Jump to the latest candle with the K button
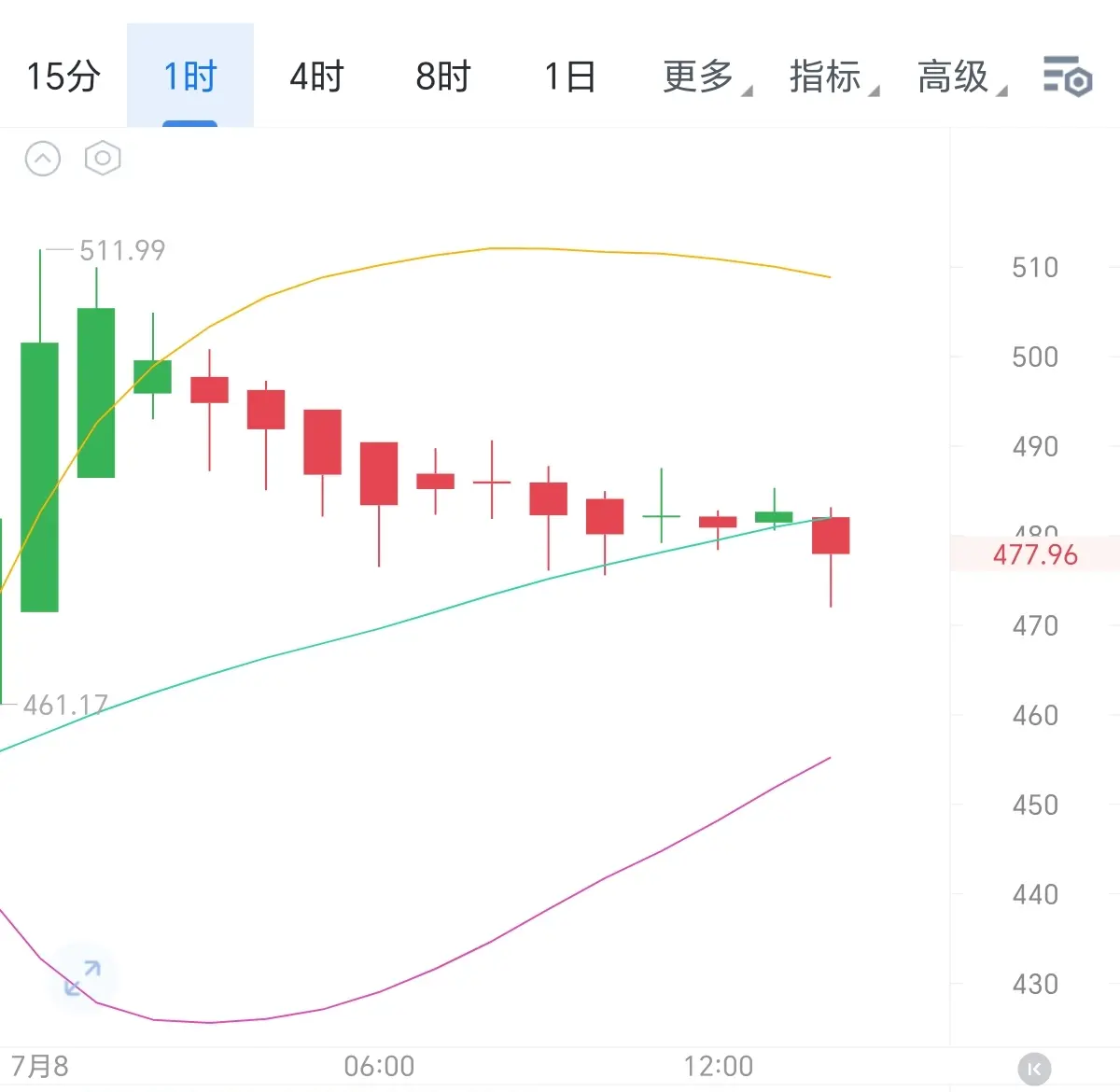 (1034, 1068)
